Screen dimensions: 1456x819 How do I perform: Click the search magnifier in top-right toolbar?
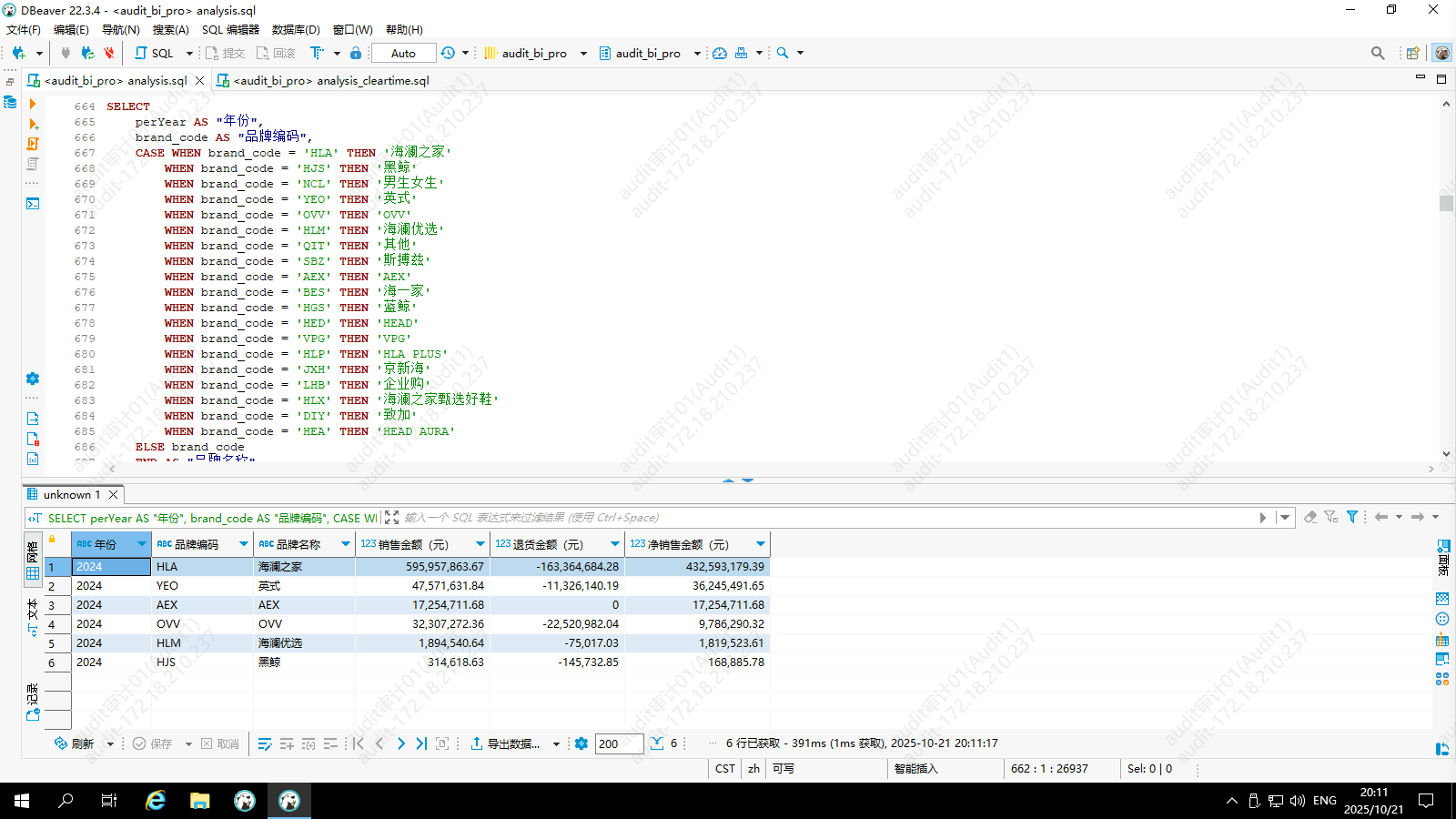1378,53
